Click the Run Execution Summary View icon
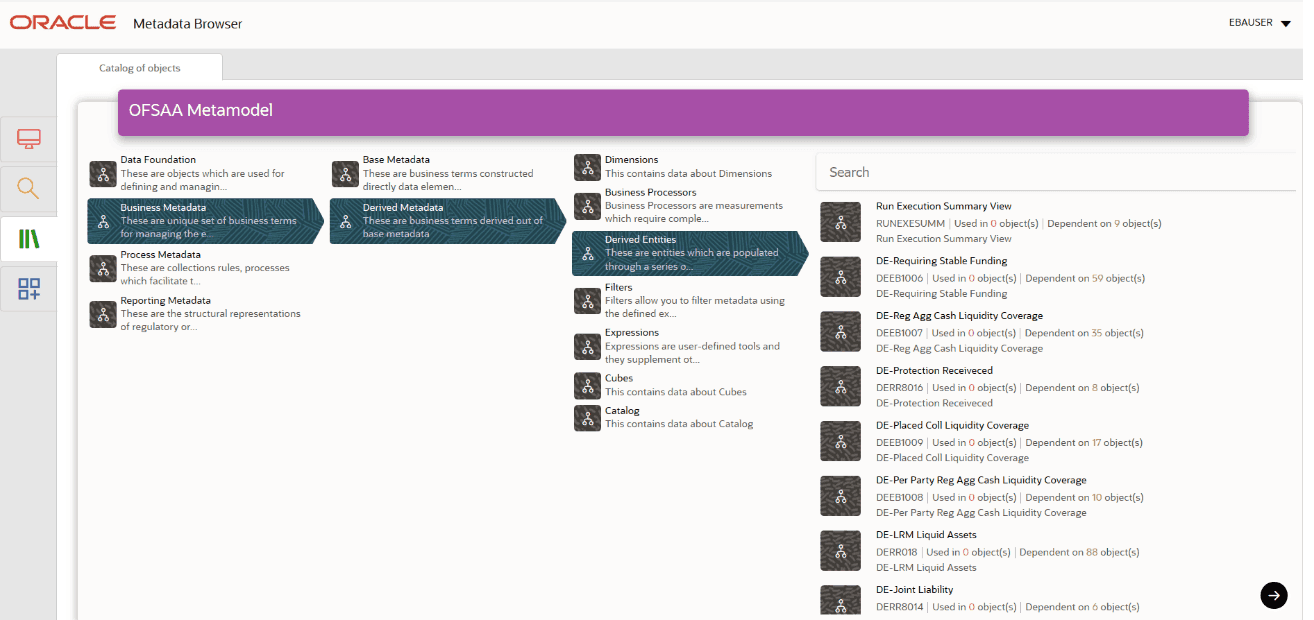 point(841,222)
